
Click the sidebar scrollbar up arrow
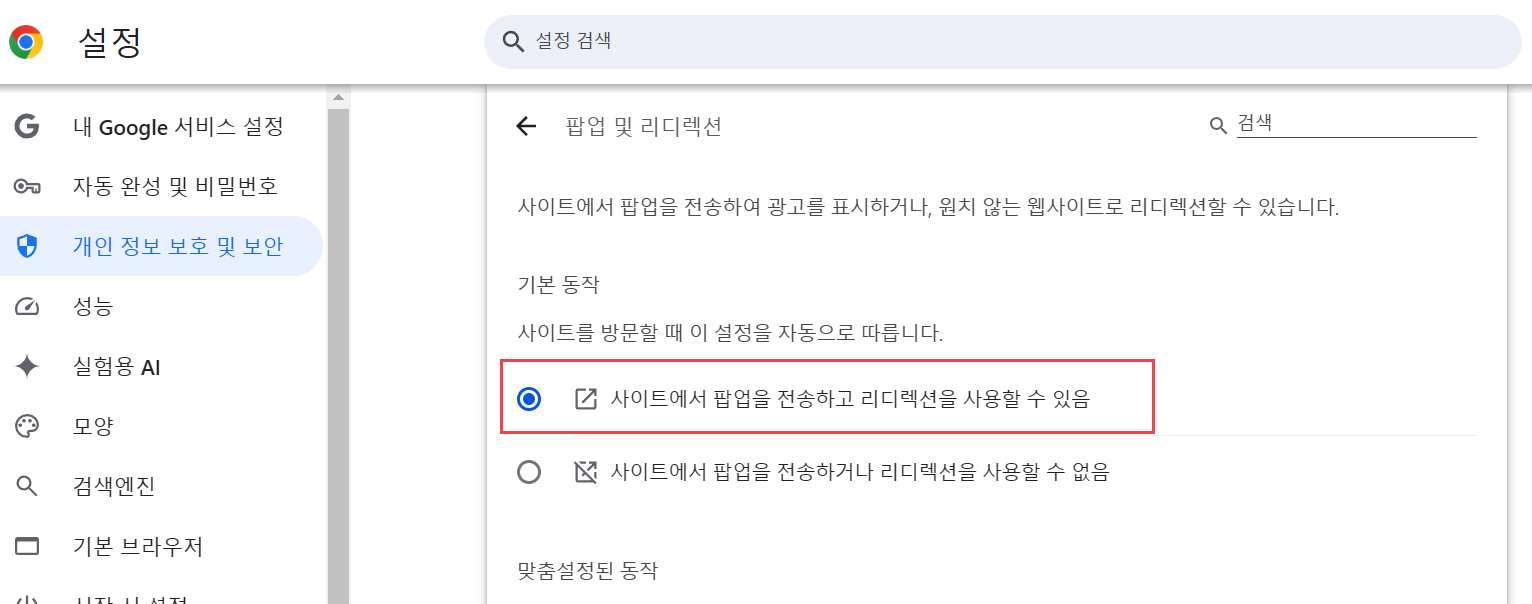click(338, 97)
